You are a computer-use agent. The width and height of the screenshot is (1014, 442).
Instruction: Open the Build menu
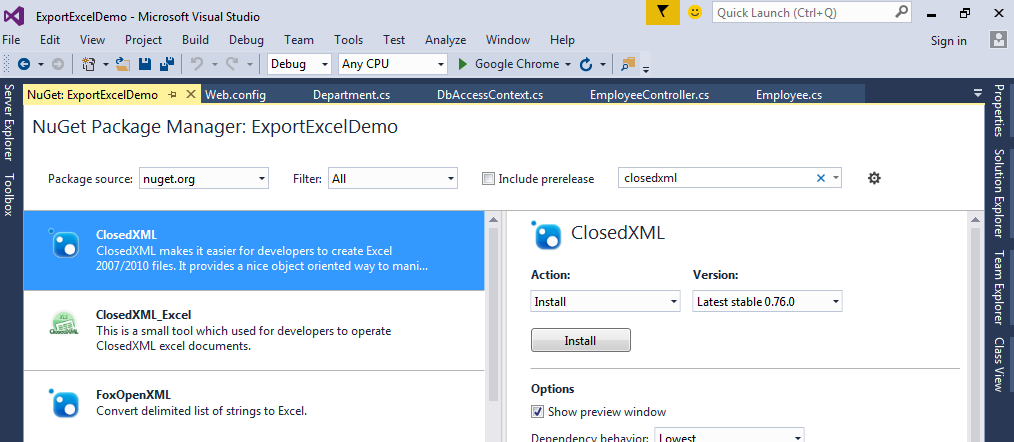tap(195, 40)
